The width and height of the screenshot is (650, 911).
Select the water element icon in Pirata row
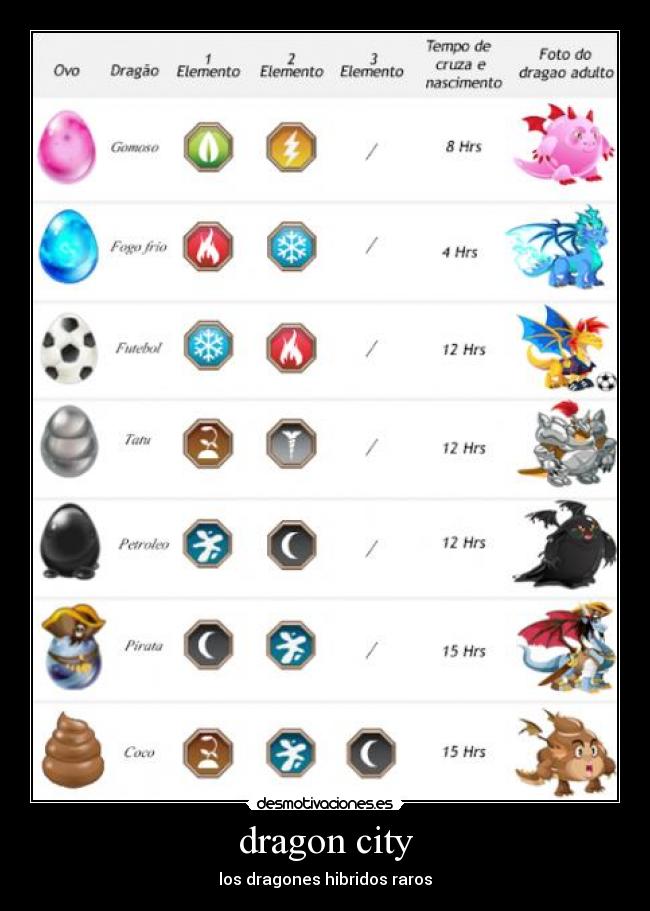[291, 645]
